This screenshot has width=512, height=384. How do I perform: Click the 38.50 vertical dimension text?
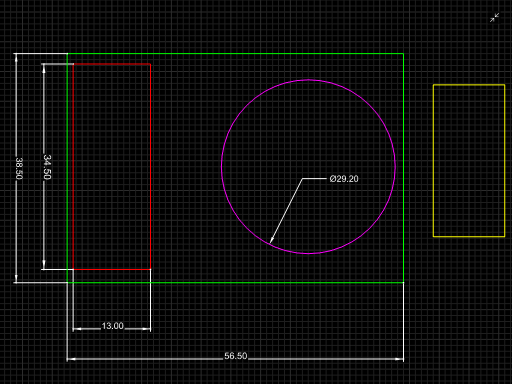(x=19, y=168)
